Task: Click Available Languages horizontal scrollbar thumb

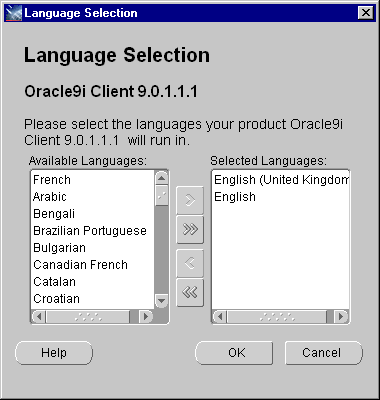Action: tap(88, 316)
